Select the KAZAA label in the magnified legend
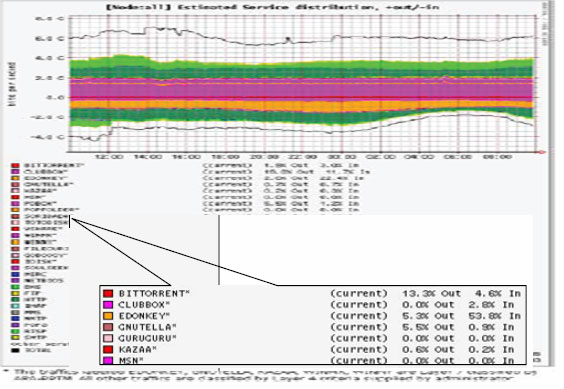This screenshot has width=564, height=389. click(137, 349)
